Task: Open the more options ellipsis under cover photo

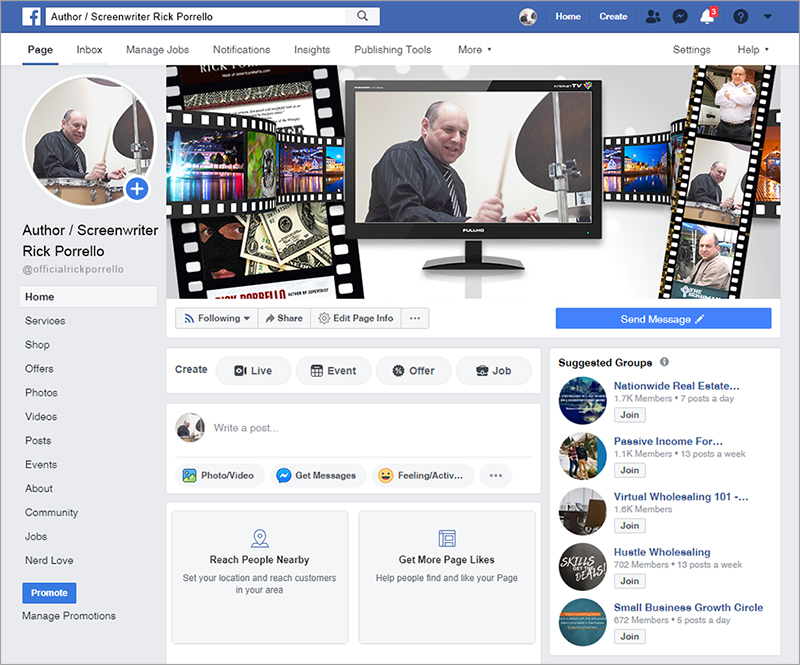Action: click(415, 318)
